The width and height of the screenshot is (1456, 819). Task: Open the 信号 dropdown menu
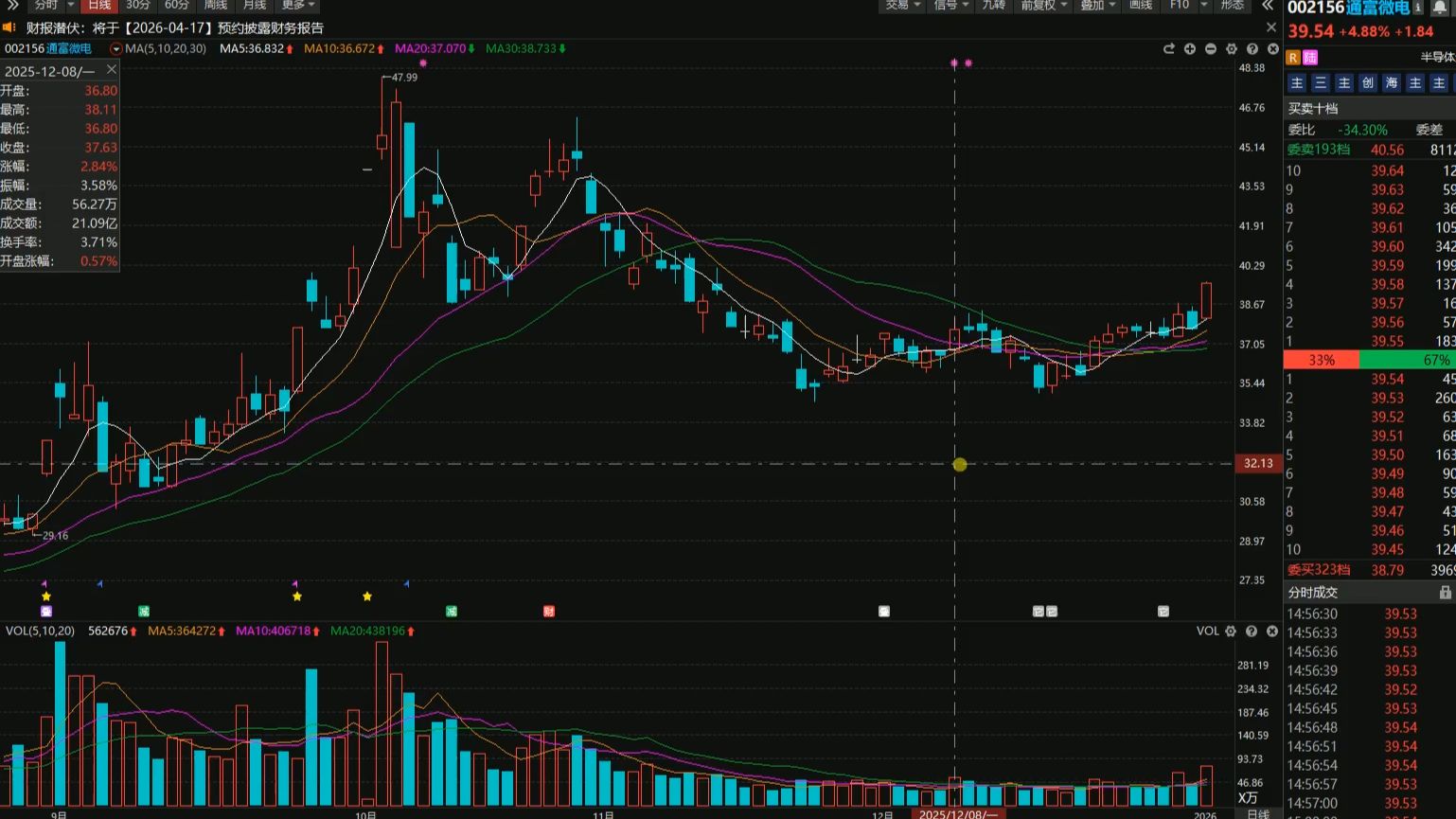click(950, 5)
